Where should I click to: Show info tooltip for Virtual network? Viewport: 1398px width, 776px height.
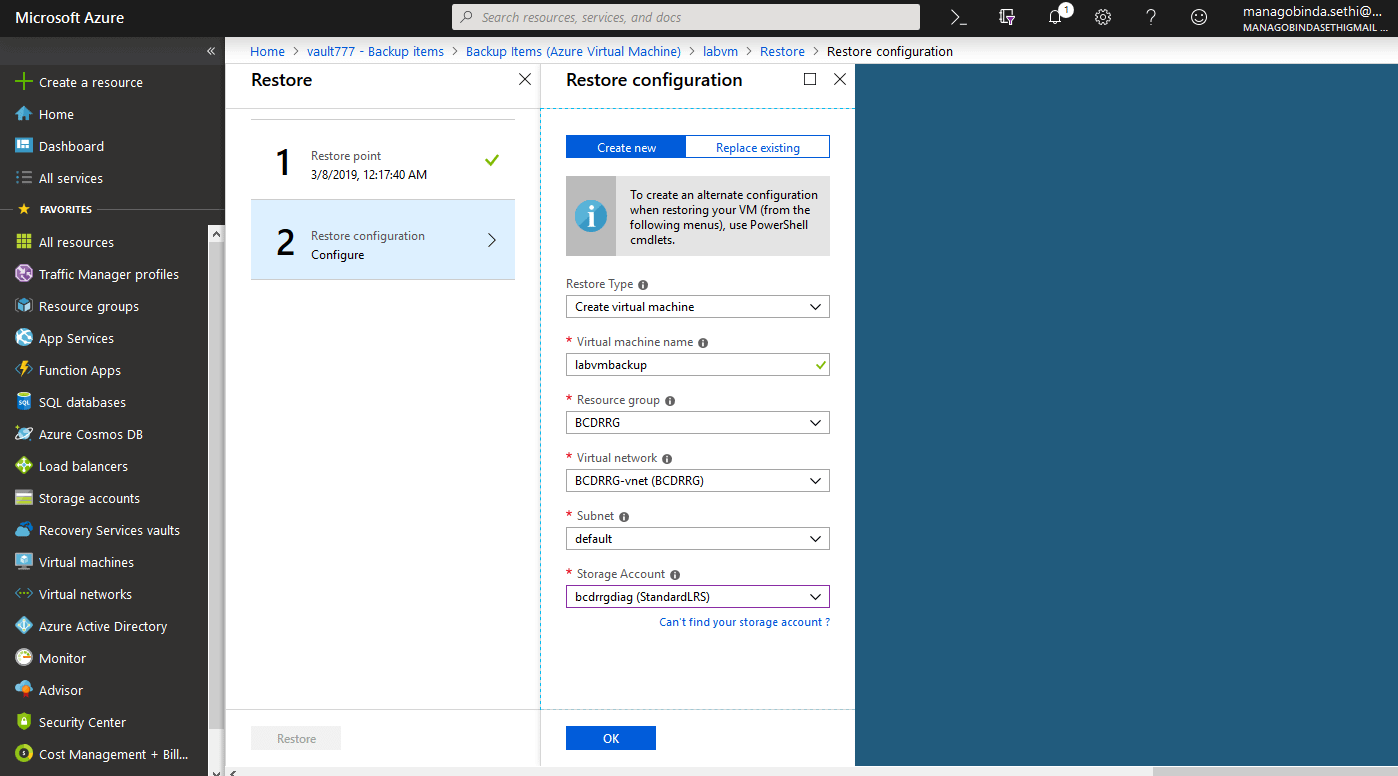(x=667, y=459)
